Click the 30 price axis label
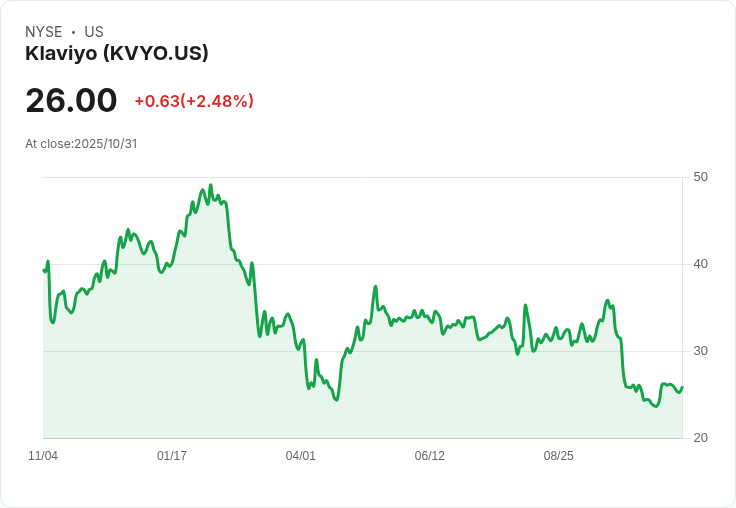 pos(701,351)
